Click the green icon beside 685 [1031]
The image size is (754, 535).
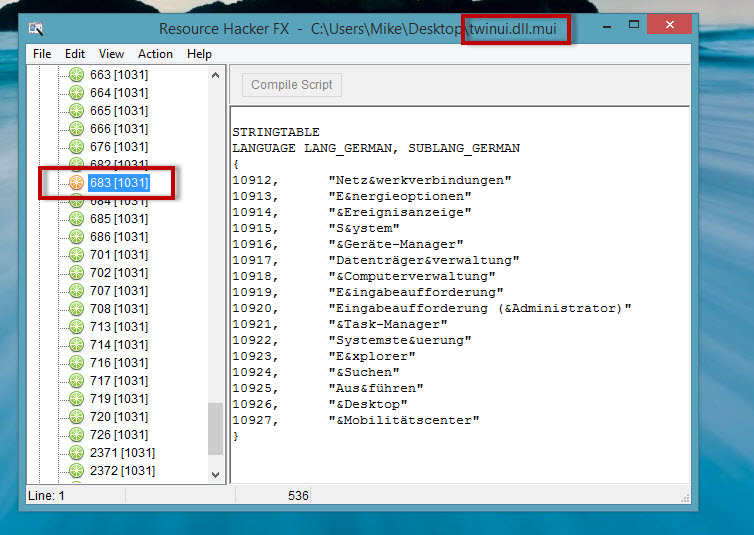coord(76,219)
